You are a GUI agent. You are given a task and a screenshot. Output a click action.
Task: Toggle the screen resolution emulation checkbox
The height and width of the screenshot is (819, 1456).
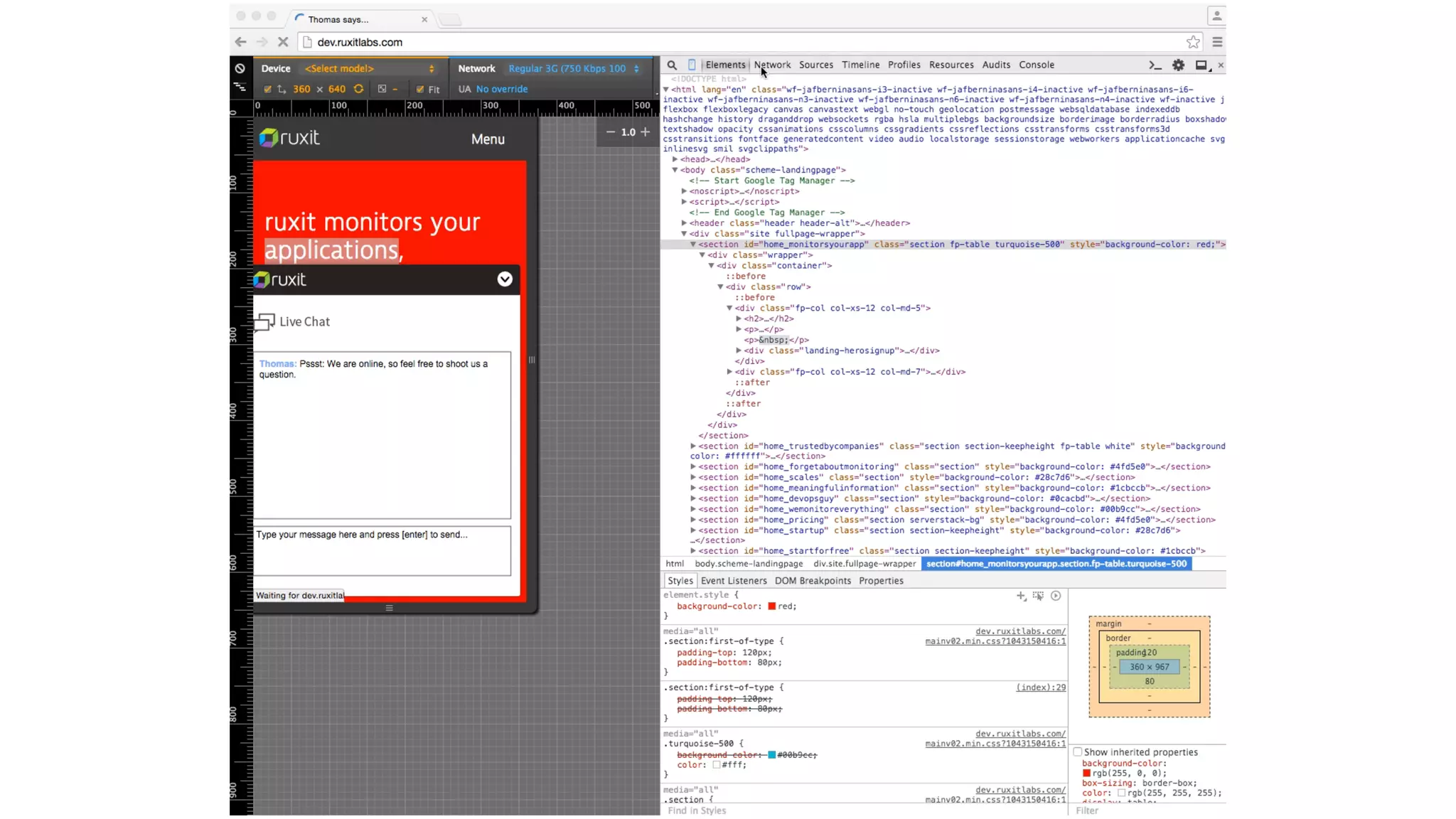(267, 89)
